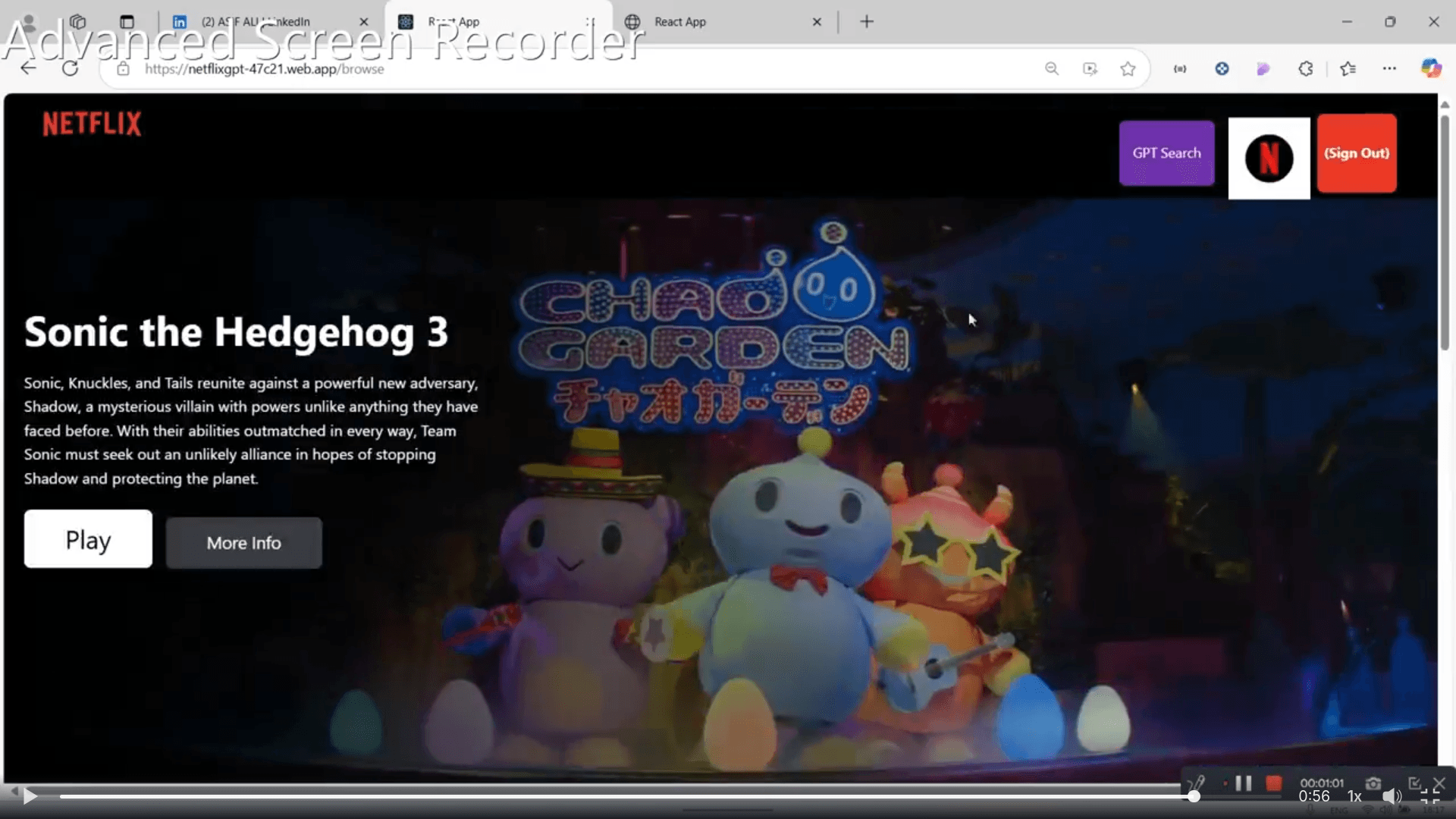Open the recorder pen annotation tool
Screen dimensions: 1456x819
coord(1197,783)
